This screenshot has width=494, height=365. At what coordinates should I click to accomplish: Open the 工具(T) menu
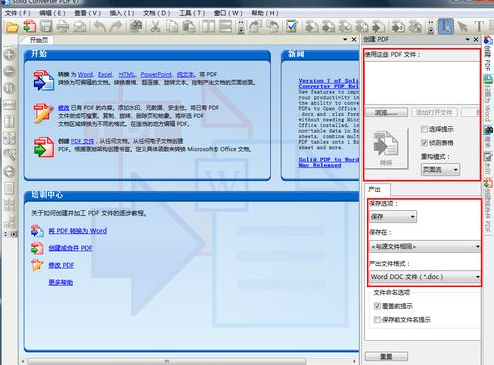point(192,13)
